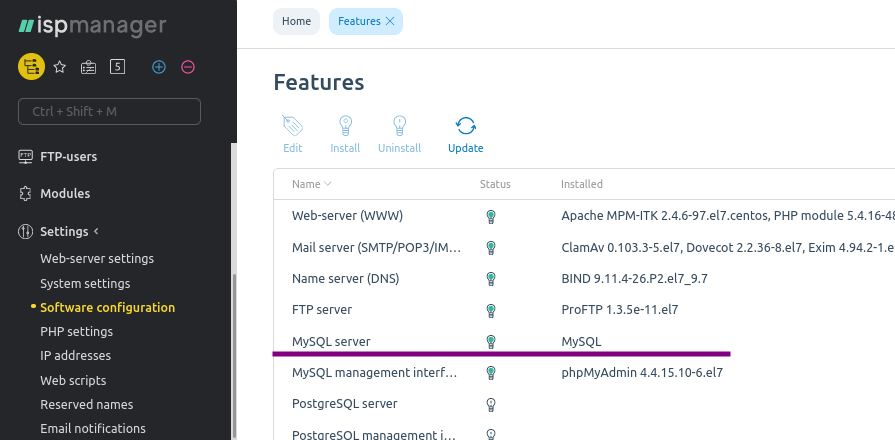Image resolution: width=895 pixels, height=440 pixels.
Task: Click MySQL management interface status bulb
Action: [490, 373]
